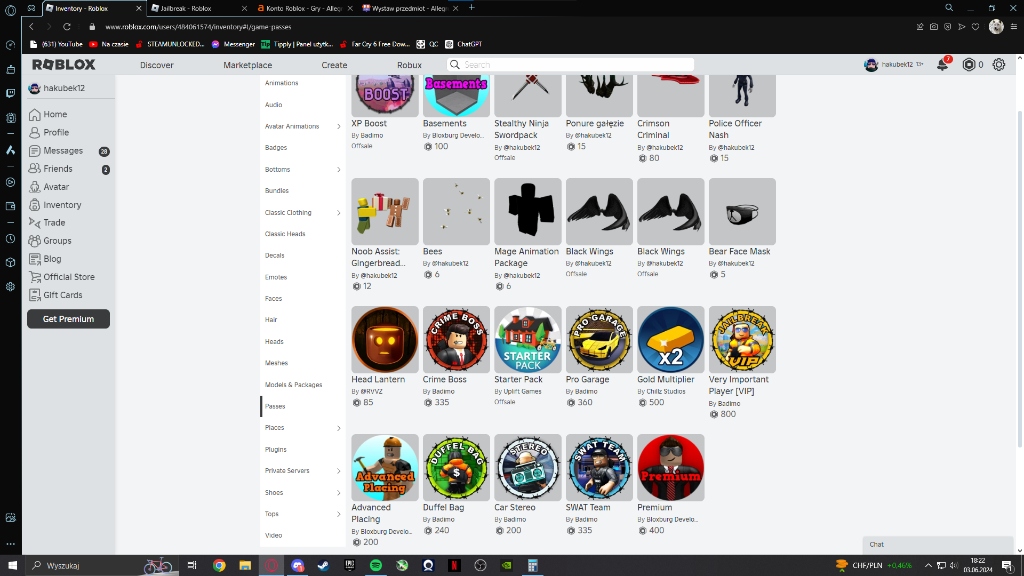Expand Avatar Animations category
The image size is (1024, 576).
[x=338, y=127]
